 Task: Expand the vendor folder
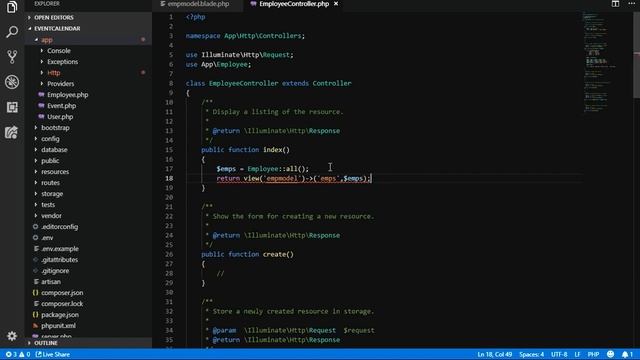coord(89,216)
